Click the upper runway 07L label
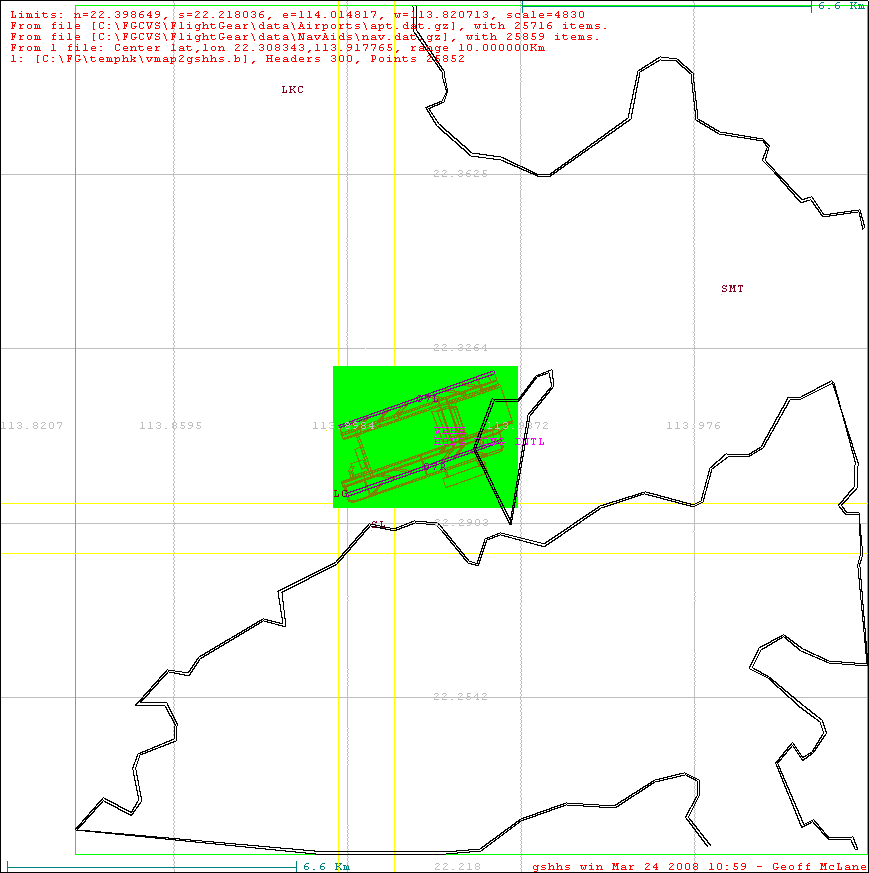 coord(428,398)
